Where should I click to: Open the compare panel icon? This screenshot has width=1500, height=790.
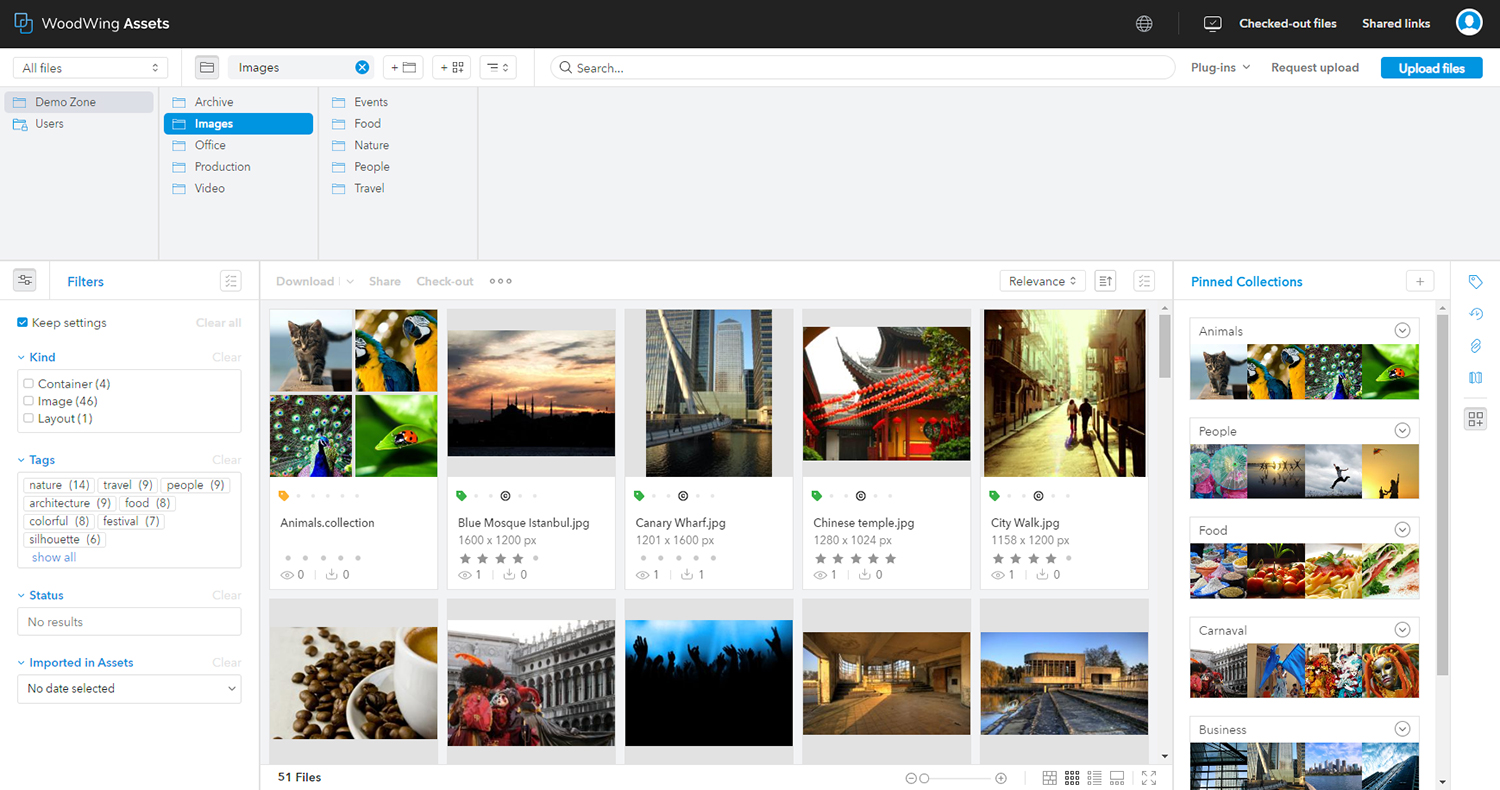pyautogui.click(x=1475, y=378)
